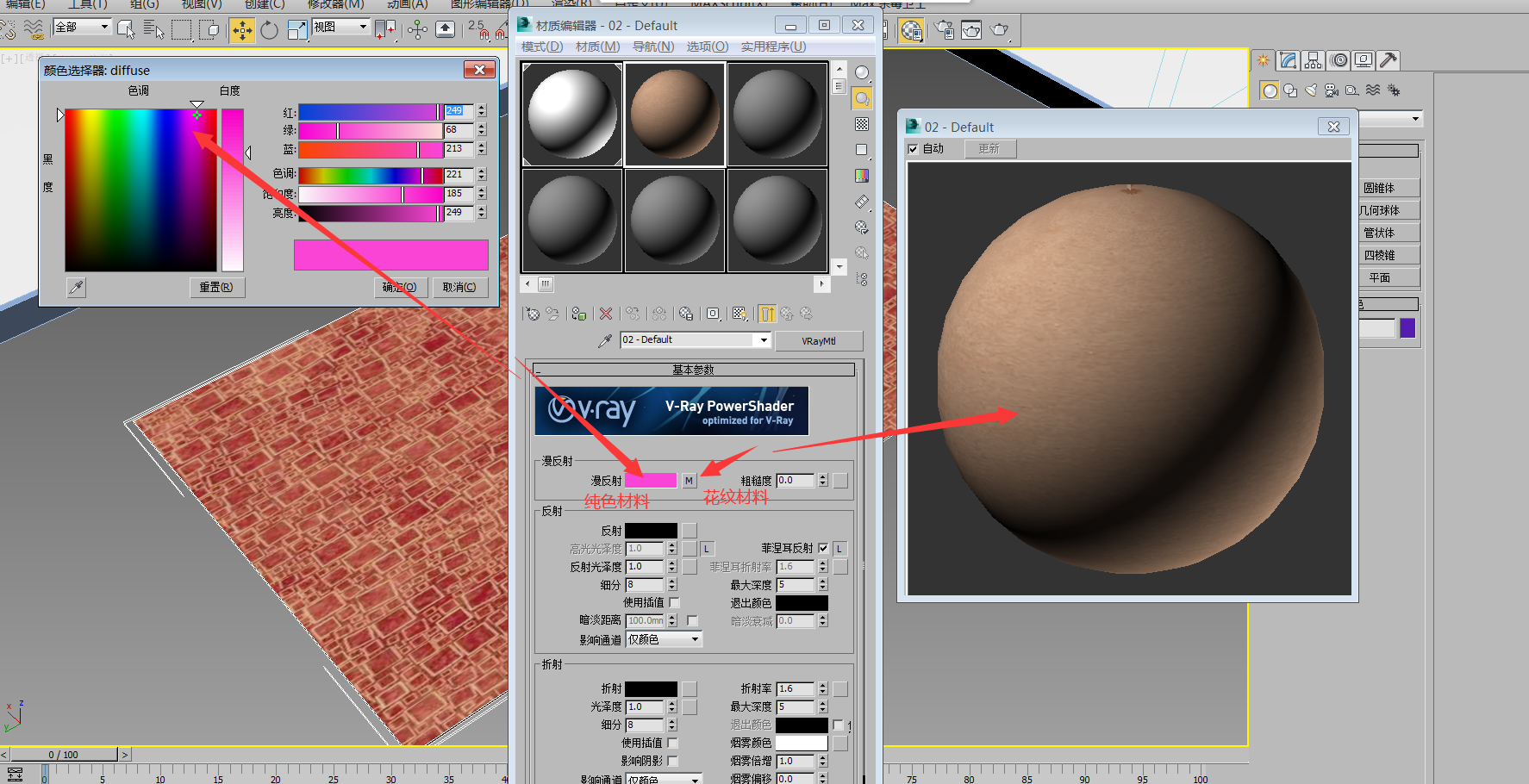Open 选项(O) menu in material editor
The image size is (1529, 784).
pos(708,47)
